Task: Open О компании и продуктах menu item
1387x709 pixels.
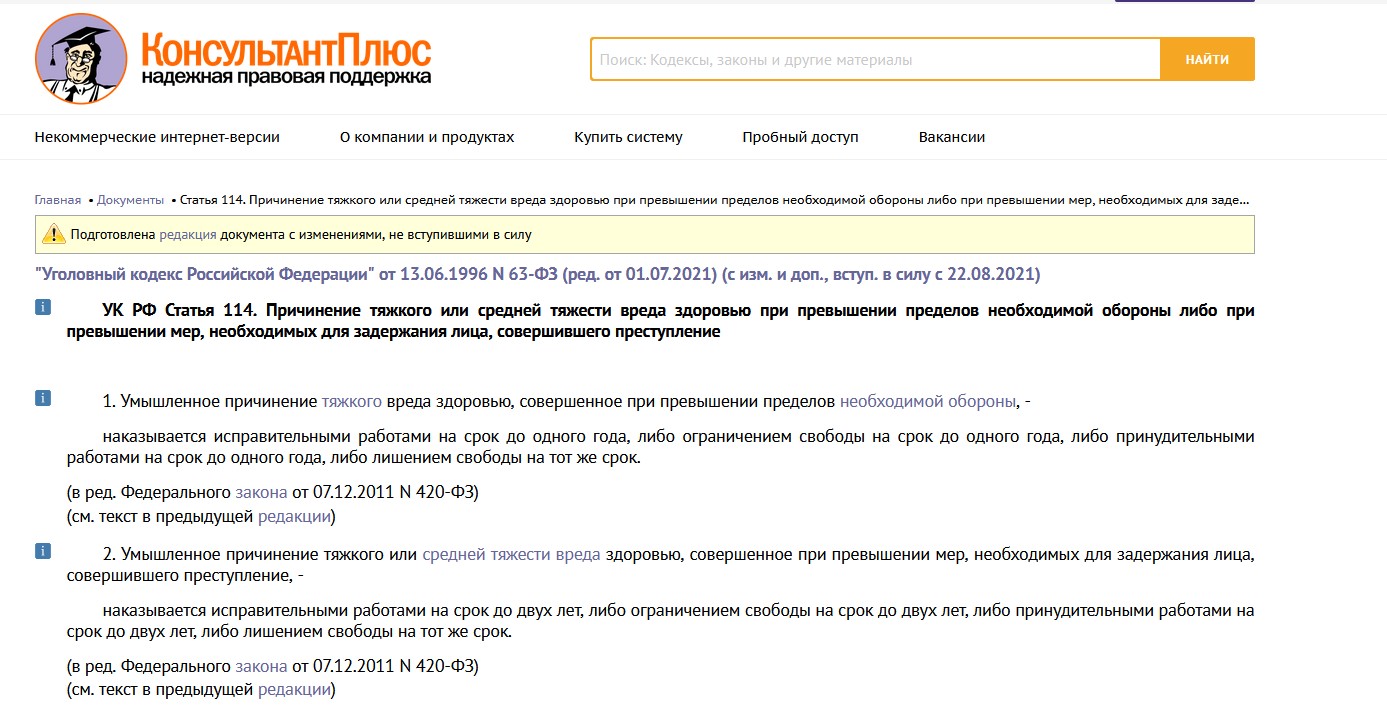Action: coord(427,137)
